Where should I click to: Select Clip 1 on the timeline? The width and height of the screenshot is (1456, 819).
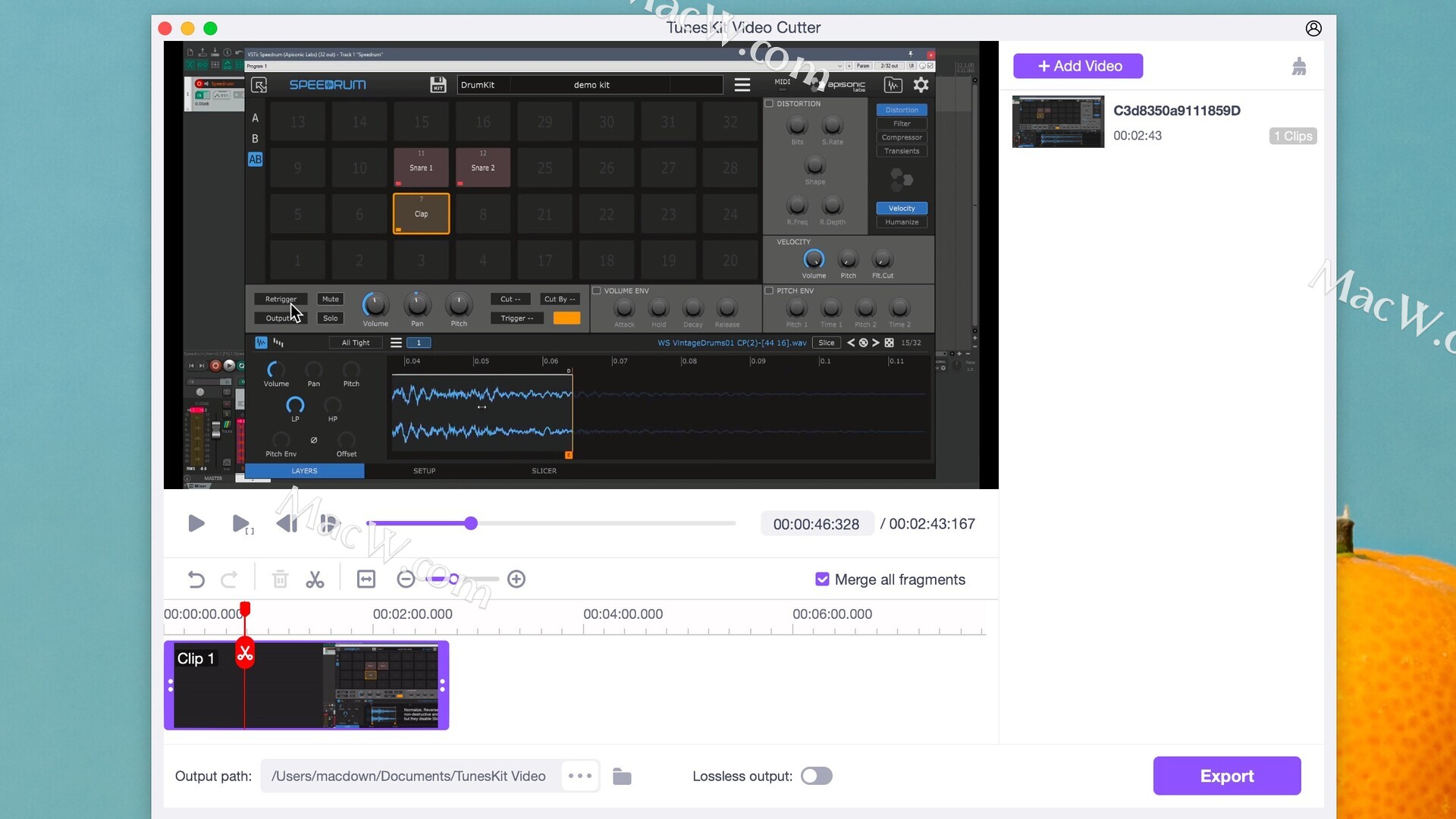[306, 685]
